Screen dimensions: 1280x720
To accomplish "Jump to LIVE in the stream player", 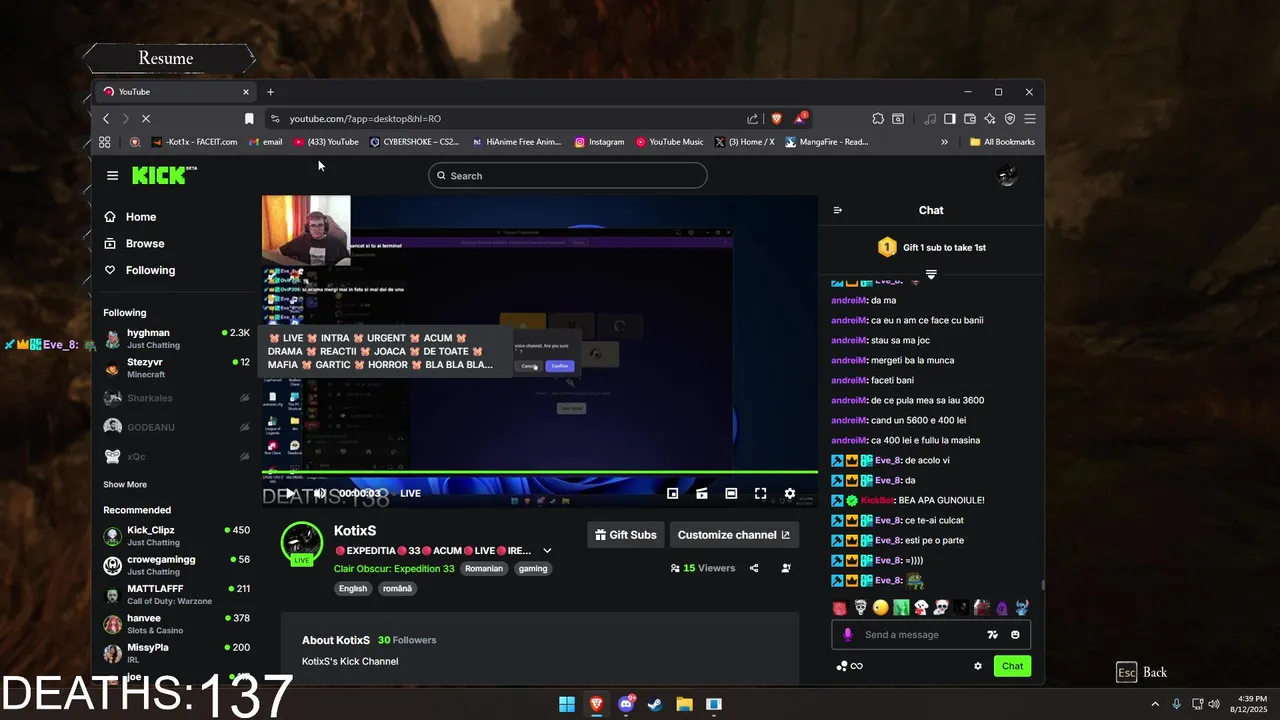I will click(x=410, y=493).
